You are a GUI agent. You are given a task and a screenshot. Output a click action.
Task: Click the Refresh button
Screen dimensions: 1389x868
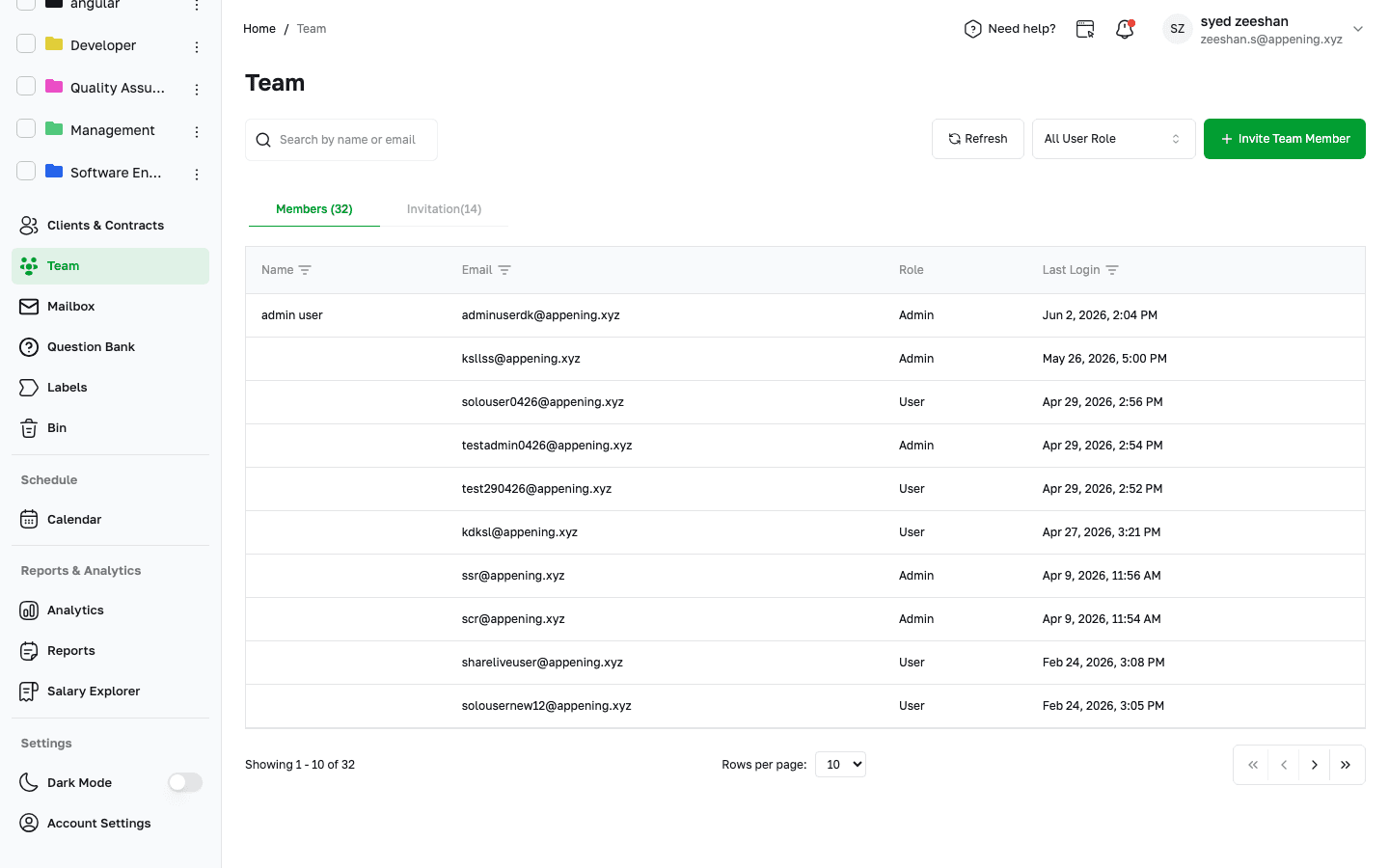[977, 139]
